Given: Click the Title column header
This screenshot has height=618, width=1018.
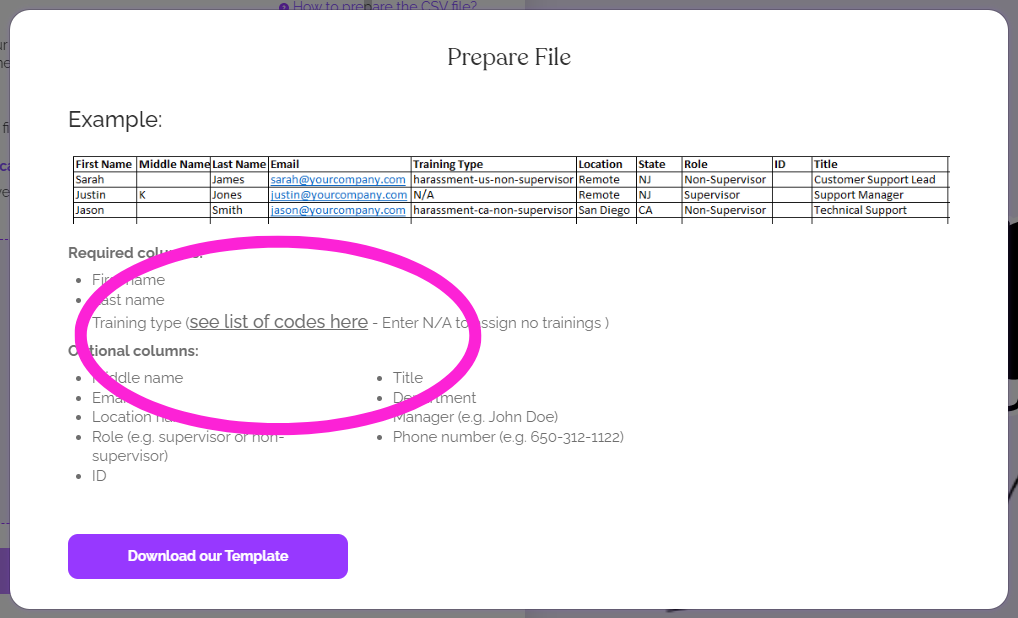Looking at the screenshot, I should pos(825,164).
